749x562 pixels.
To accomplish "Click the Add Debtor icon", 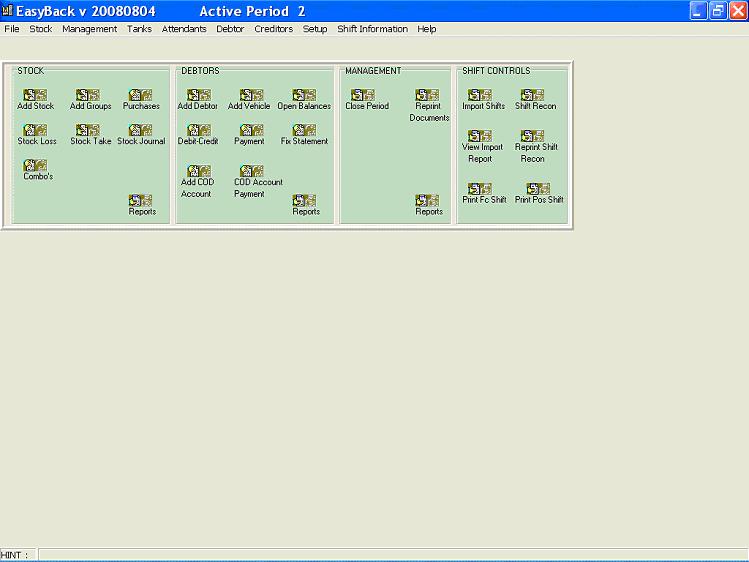I will pyautogui.click(x=199, y=95).
